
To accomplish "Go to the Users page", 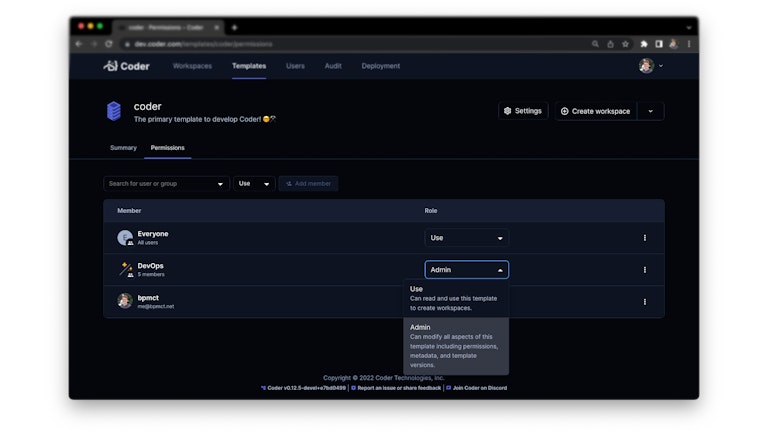I will pos(295,66).
